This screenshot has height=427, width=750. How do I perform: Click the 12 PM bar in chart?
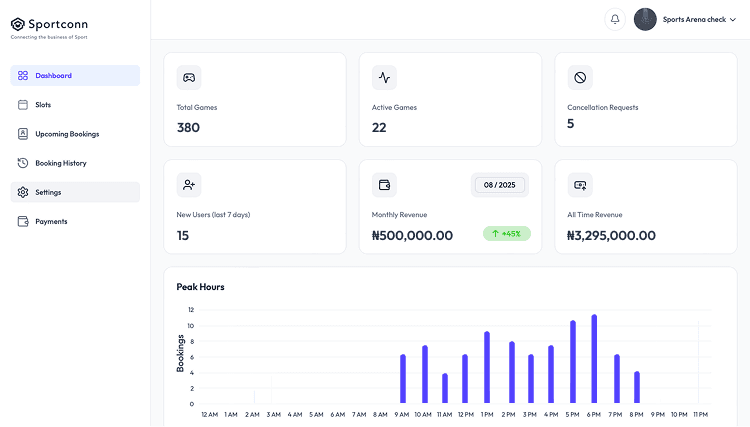[x=465, y=379]
